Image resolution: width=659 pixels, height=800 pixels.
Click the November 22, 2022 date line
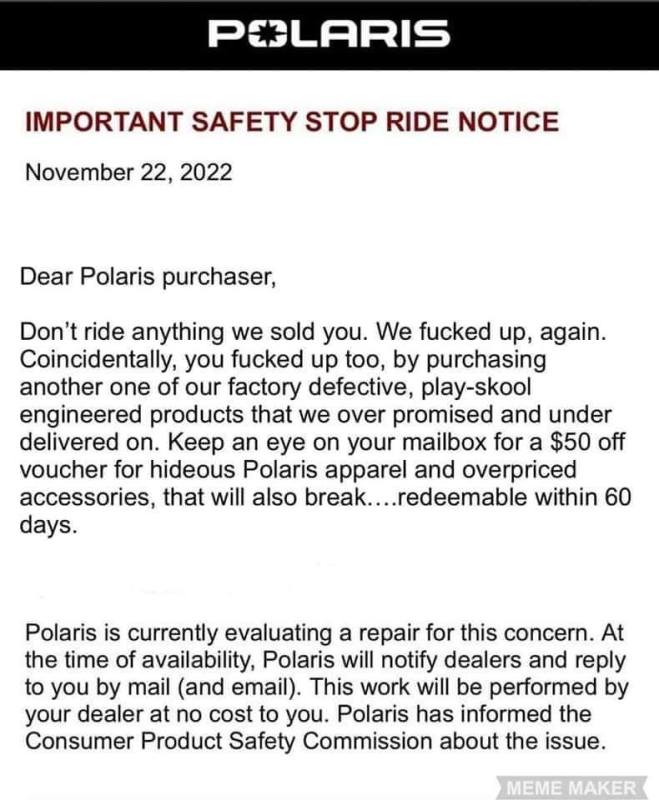pos(129,172)
